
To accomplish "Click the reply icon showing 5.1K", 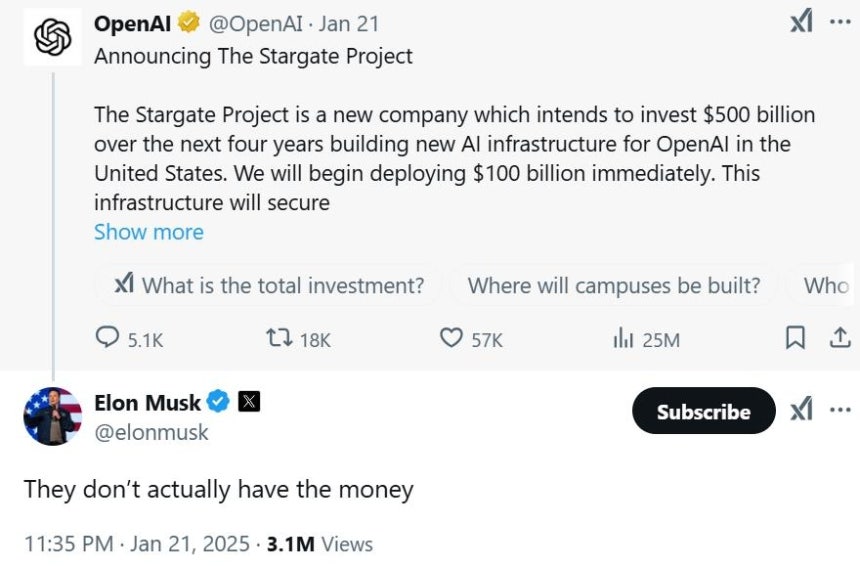I will point(107,337).
